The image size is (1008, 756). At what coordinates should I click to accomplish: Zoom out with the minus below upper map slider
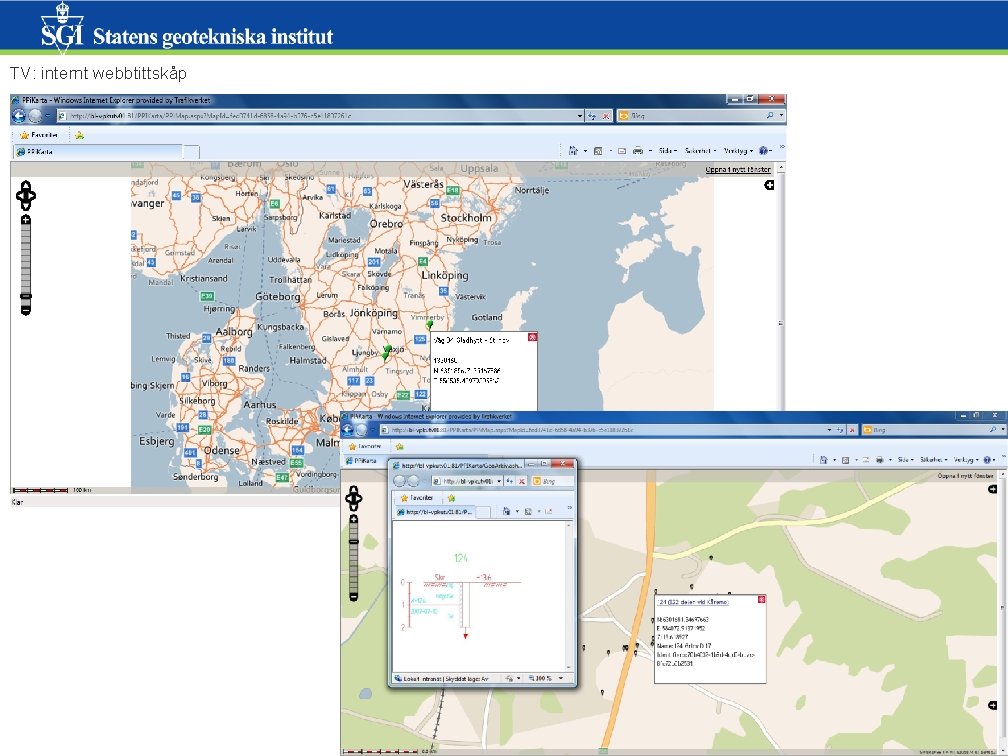[x=26, y=310]
